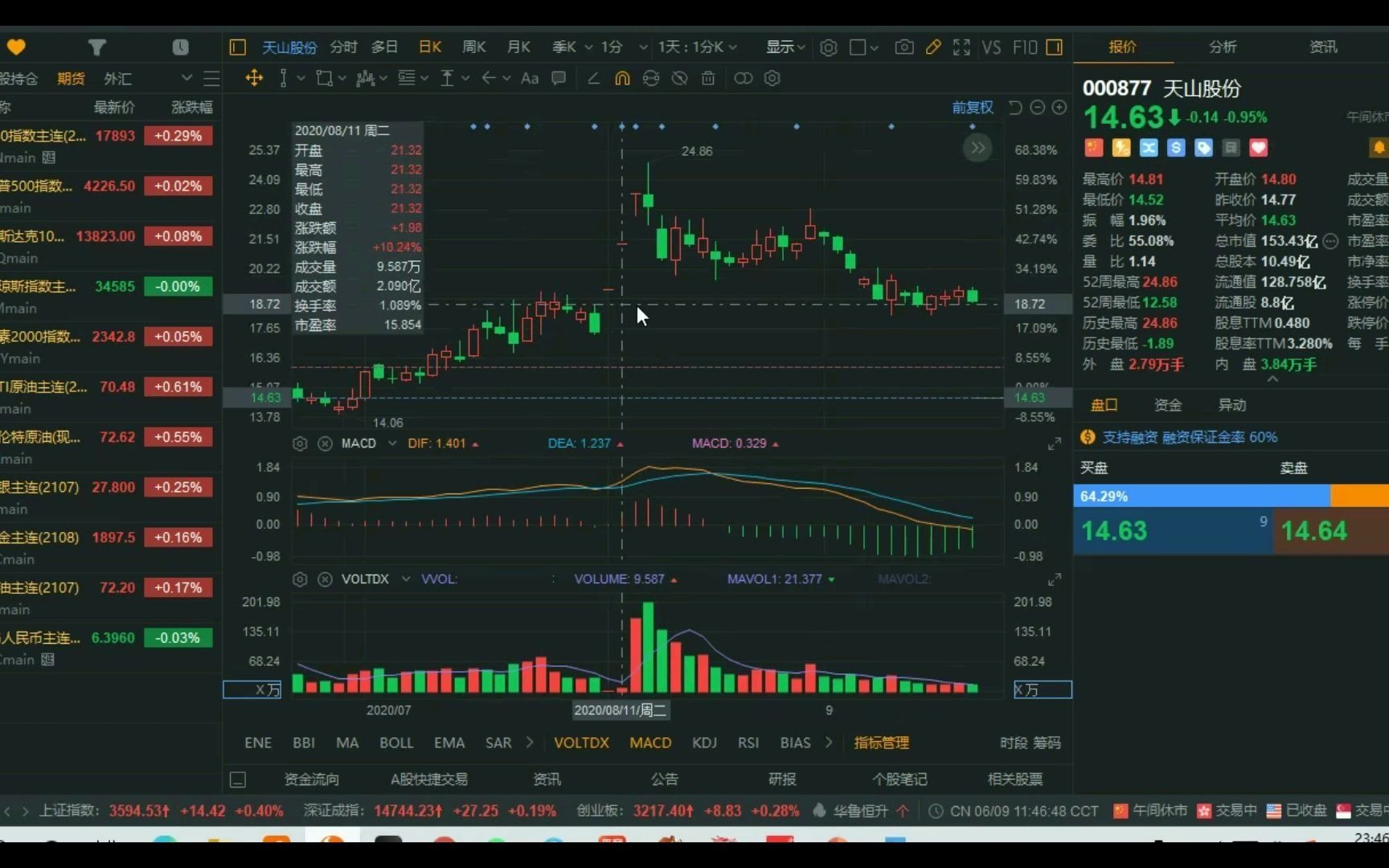Maximize the MACD sub-chart
The height and width of the screenshot is (868, 1389).
click(x=1055, y=444)
